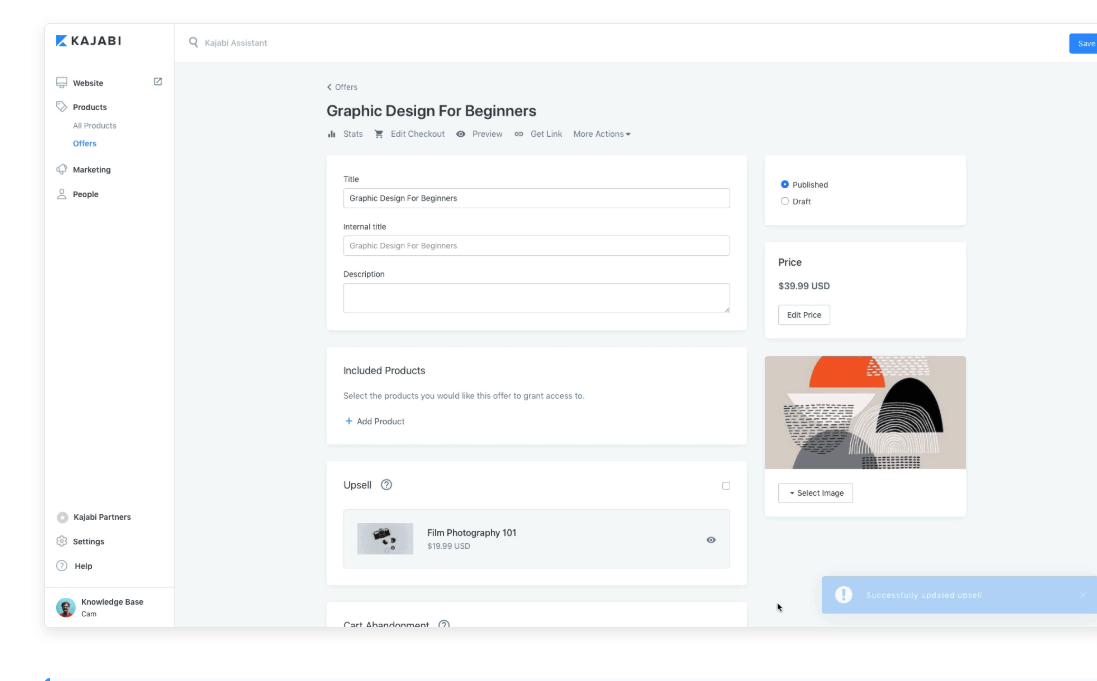Click the Internal title input field

[x=536, y=246]
